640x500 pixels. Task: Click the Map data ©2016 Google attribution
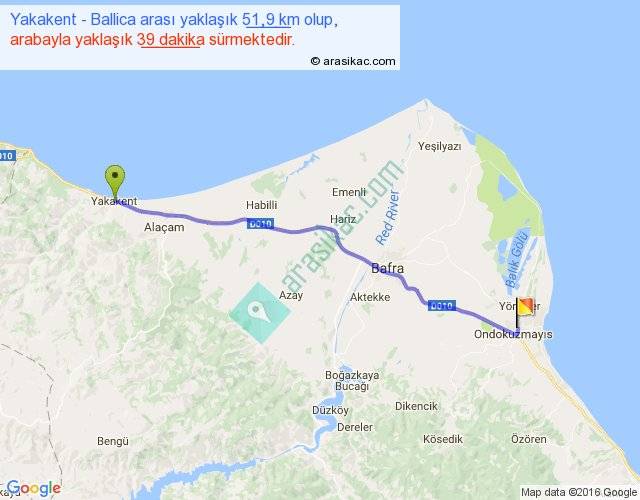579,492
